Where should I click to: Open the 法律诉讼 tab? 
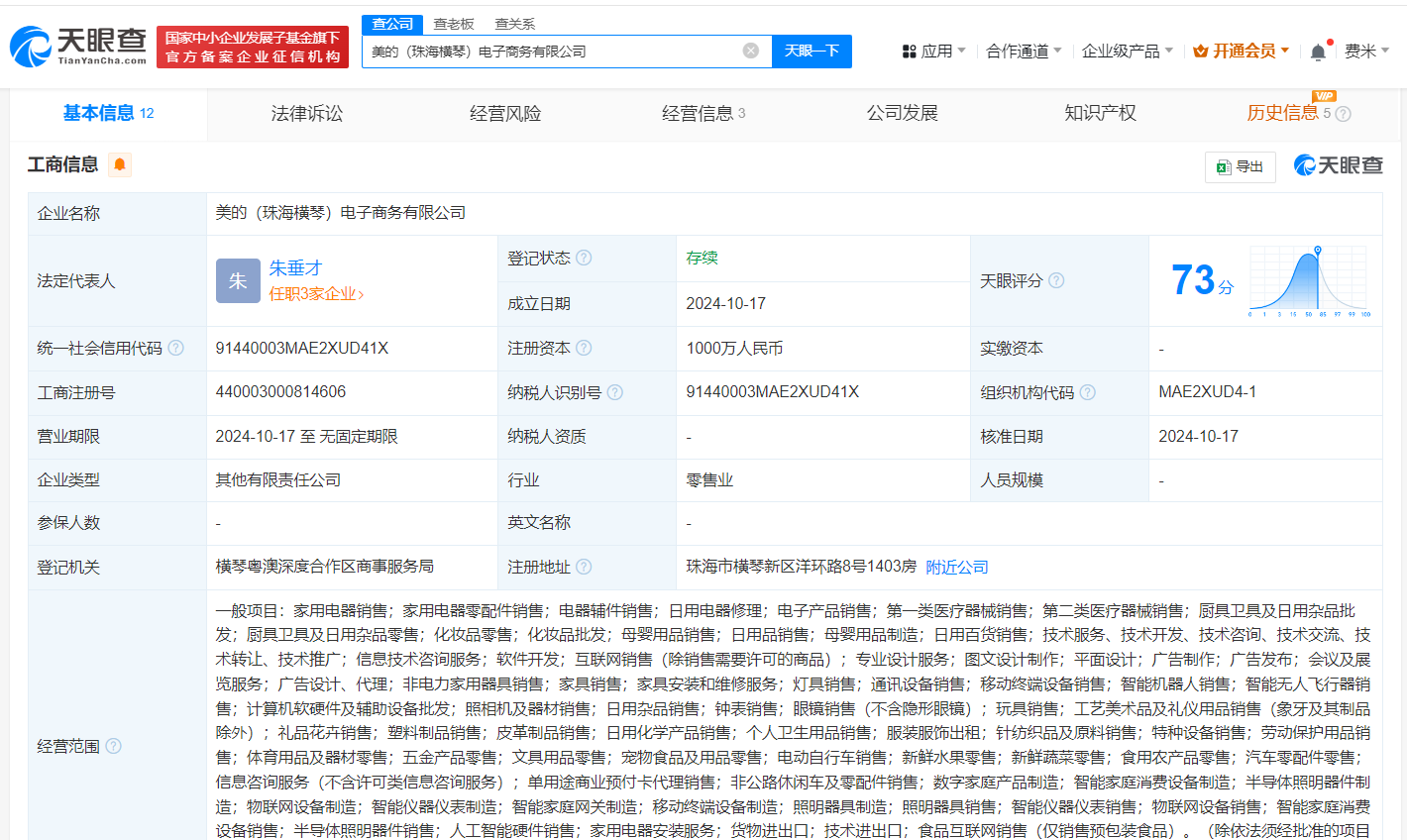pyautogui.click(x=305, y=113)
